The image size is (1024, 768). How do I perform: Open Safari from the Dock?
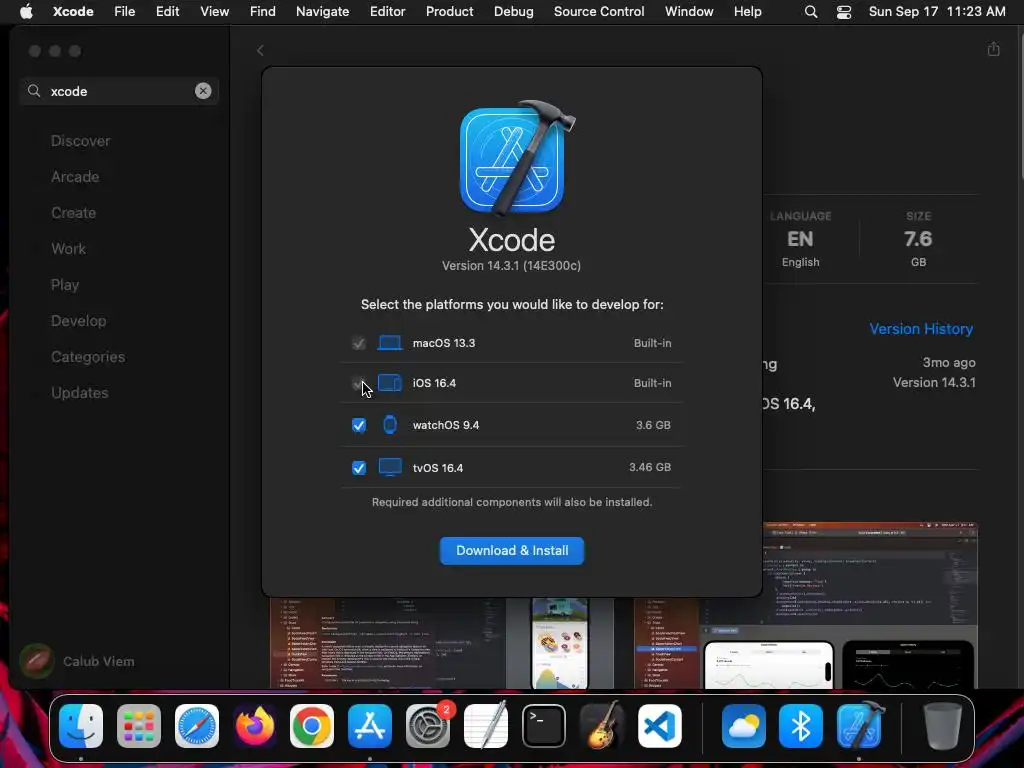[x=197, y=726]
